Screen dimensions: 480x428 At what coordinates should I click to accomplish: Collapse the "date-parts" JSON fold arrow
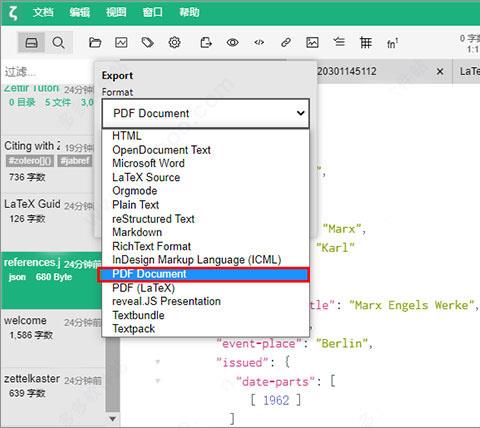coord(157,381)
